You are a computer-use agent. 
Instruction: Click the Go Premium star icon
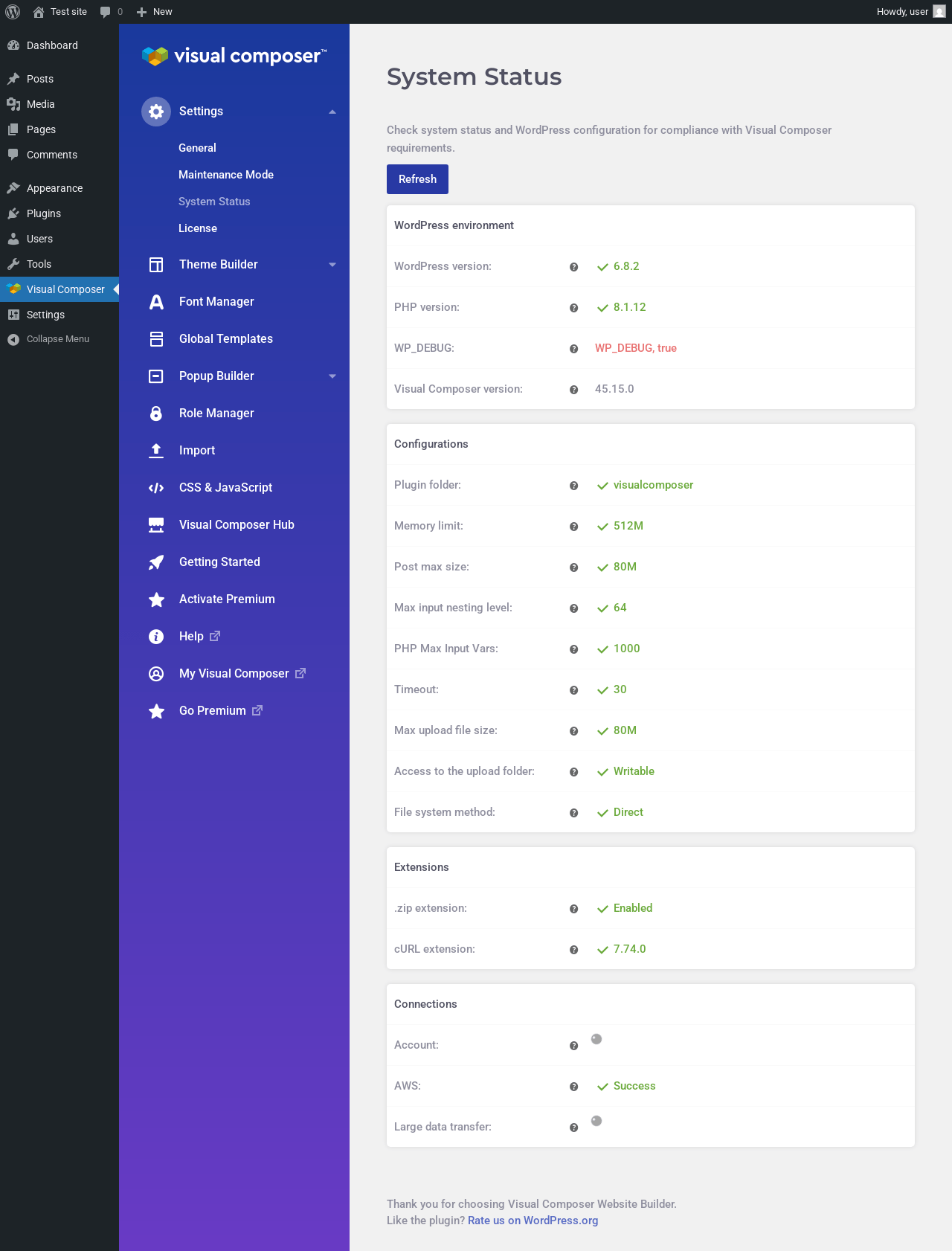[156, 711]
